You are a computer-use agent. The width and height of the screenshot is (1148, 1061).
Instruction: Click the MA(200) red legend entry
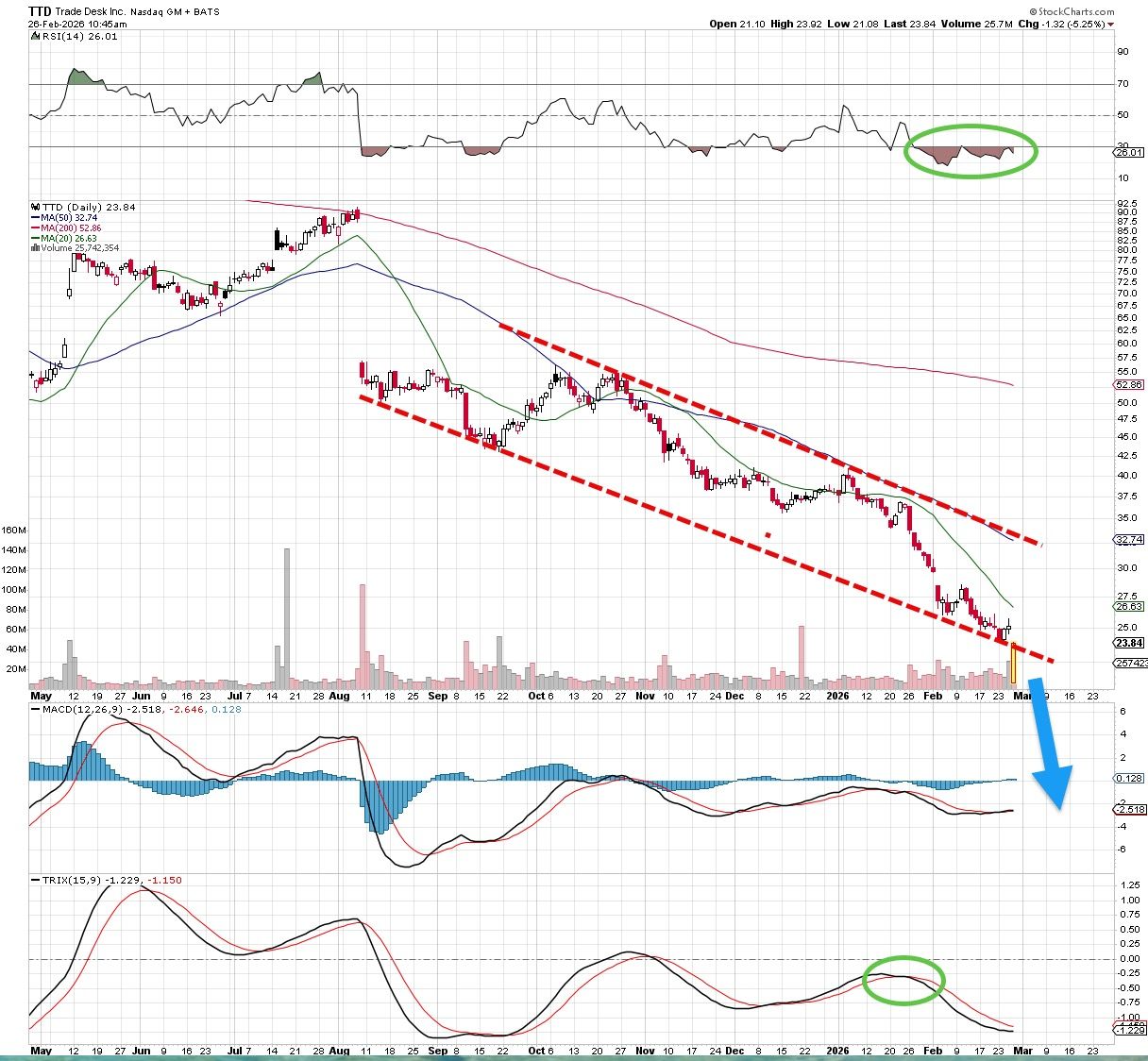click(x=69, y=227)
